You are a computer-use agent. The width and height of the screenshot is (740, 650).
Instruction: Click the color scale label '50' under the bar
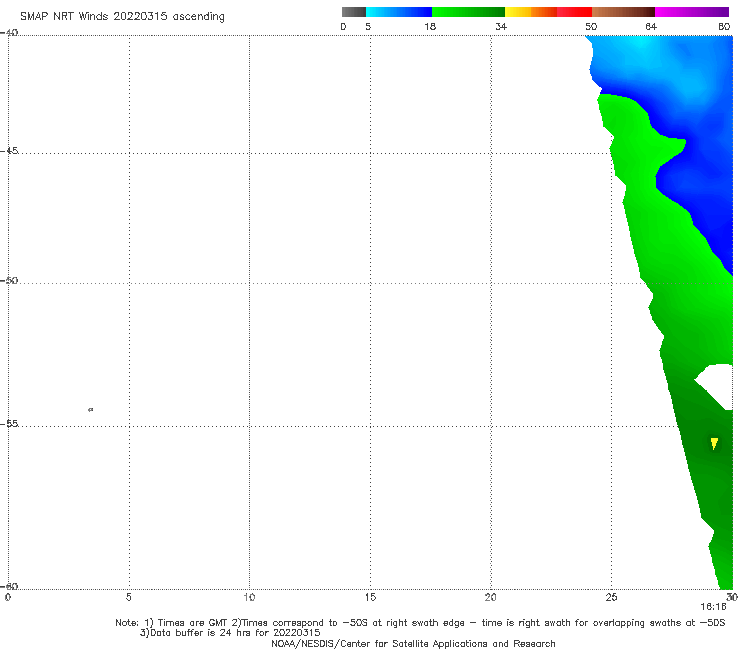(591, 27)
